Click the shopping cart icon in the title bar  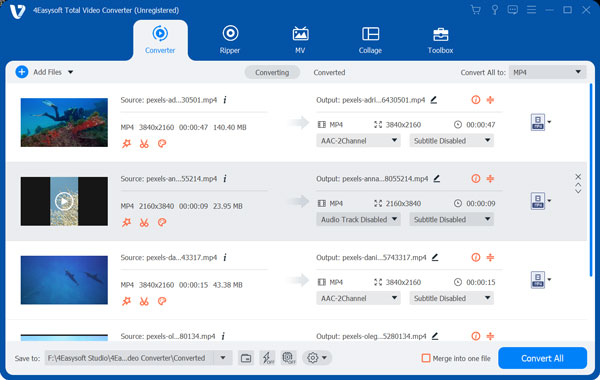point(476,10)
